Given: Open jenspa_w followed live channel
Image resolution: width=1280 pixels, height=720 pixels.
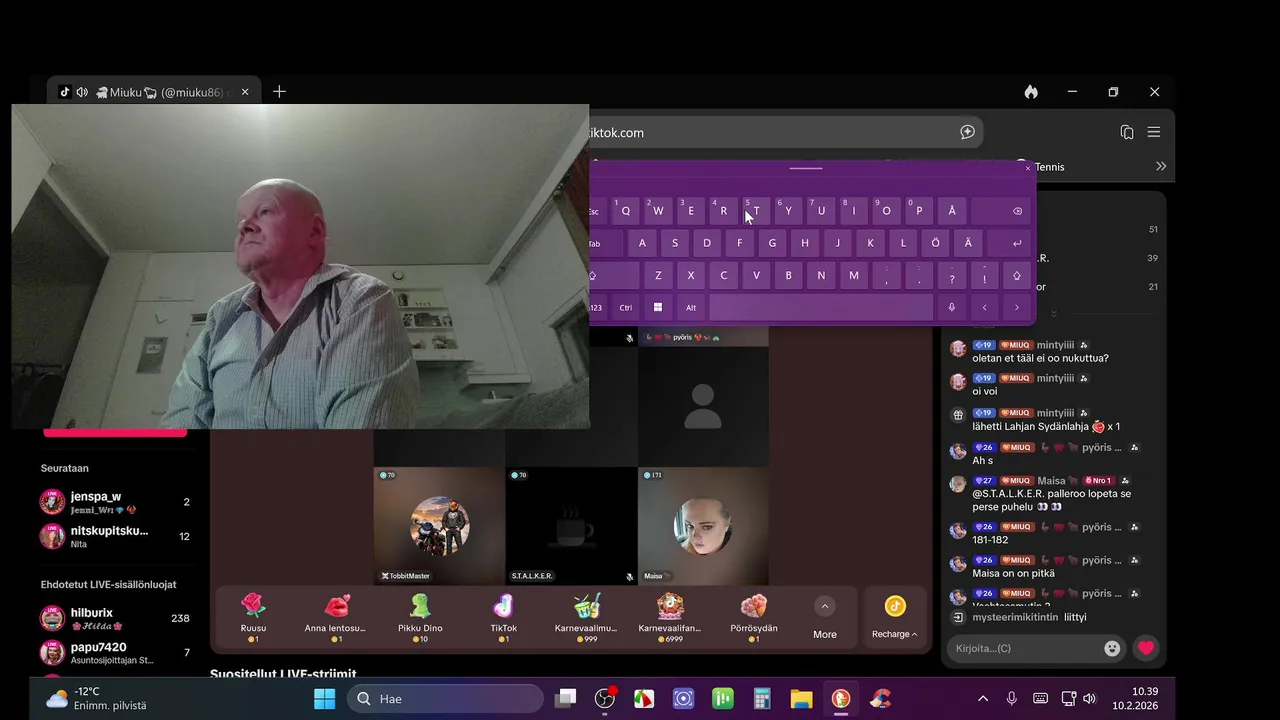Looking at the screenshot, I should (x=115, y=502).
